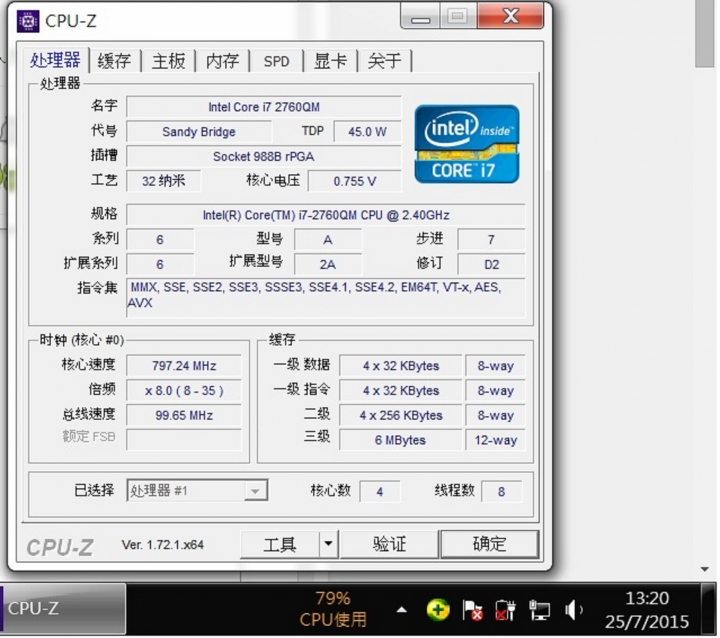Switch to the 缓存 tab
This screenshot has height=638, width=720.
[x=114, y=61]
